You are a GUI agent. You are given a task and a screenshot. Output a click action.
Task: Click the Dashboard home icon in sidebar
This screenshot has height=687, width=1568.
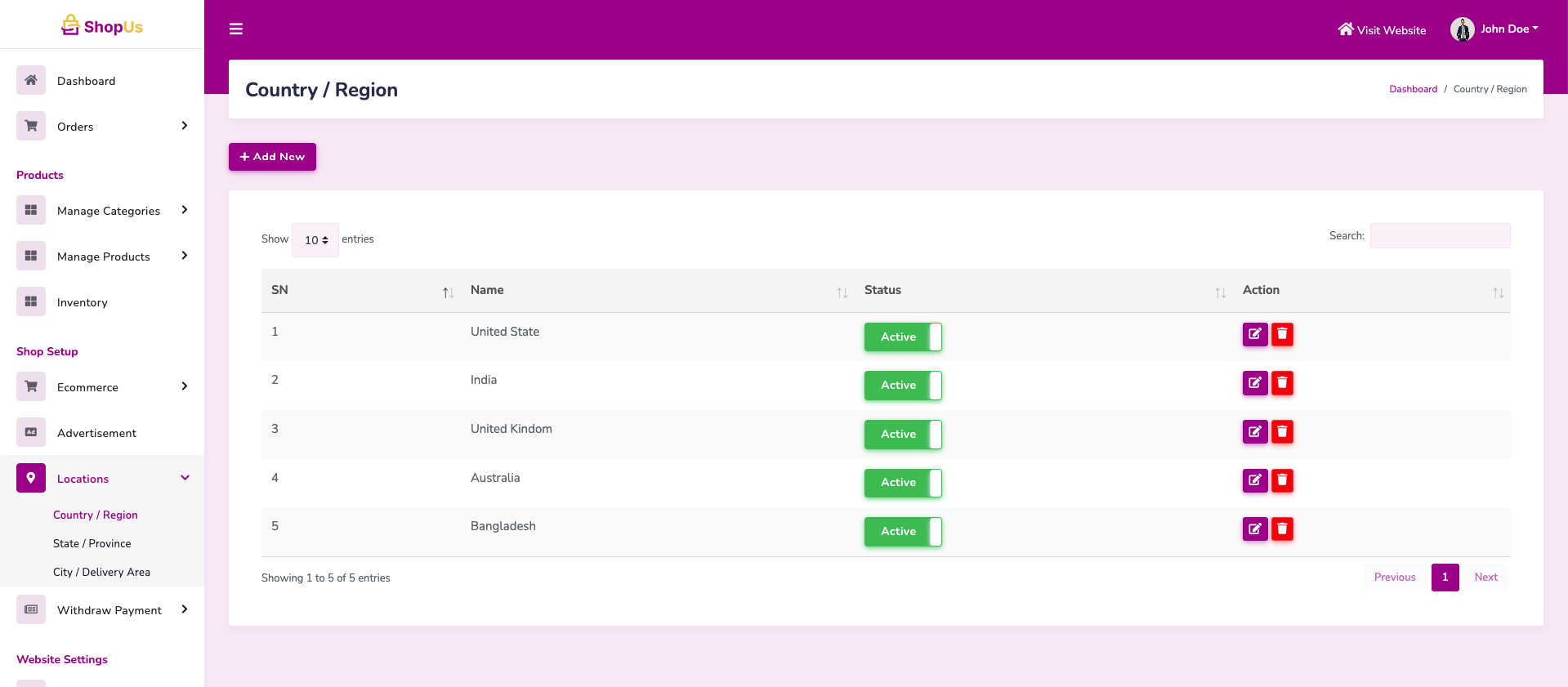(31, 80)
